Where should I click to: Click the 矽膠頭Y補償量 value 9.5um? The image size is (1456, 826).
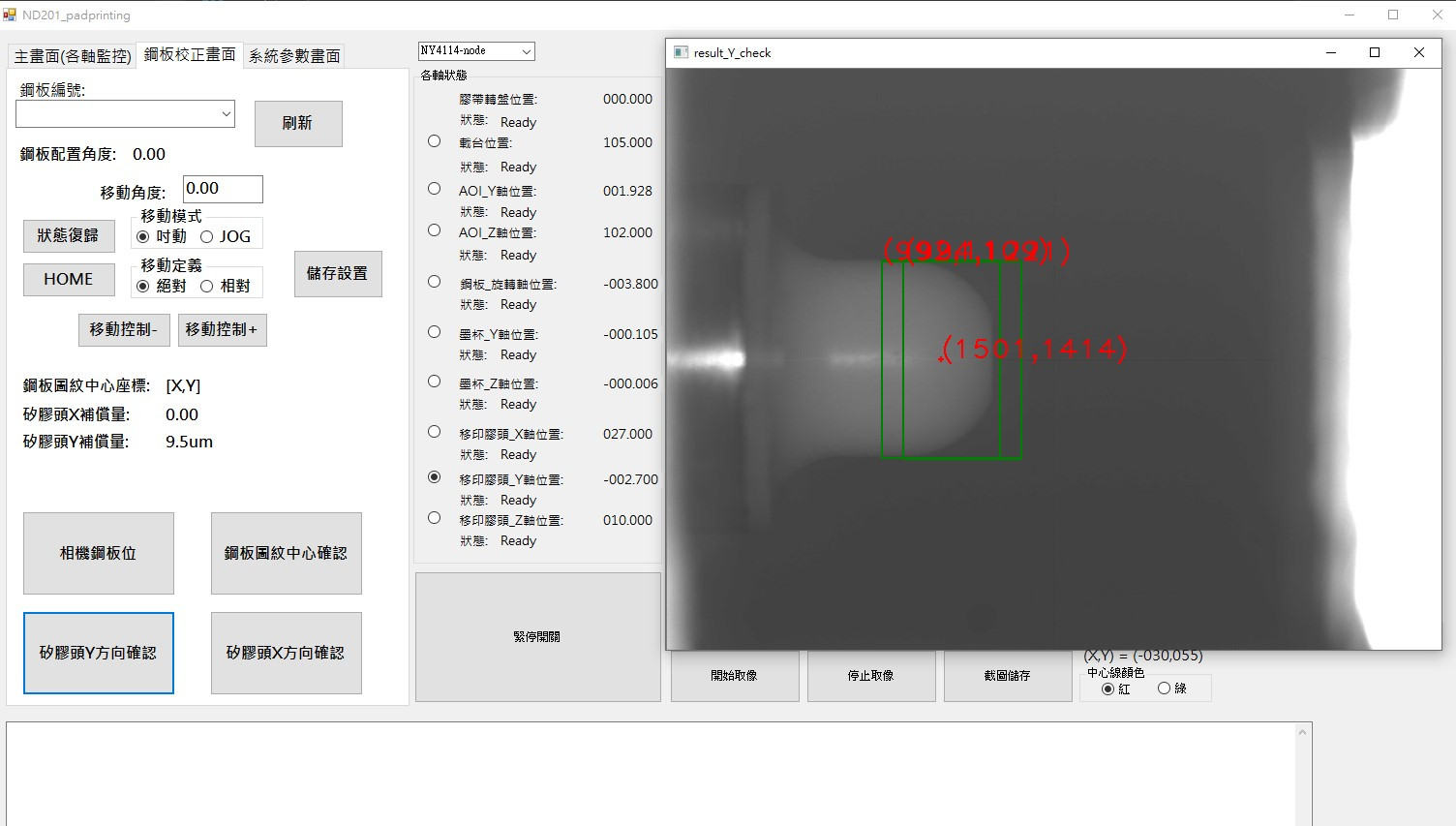190,442
